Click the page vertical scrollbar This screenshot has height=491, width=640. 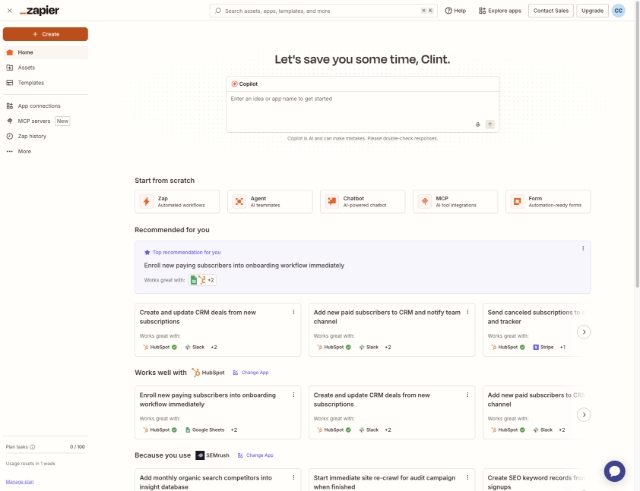click(x=637, y=143)
